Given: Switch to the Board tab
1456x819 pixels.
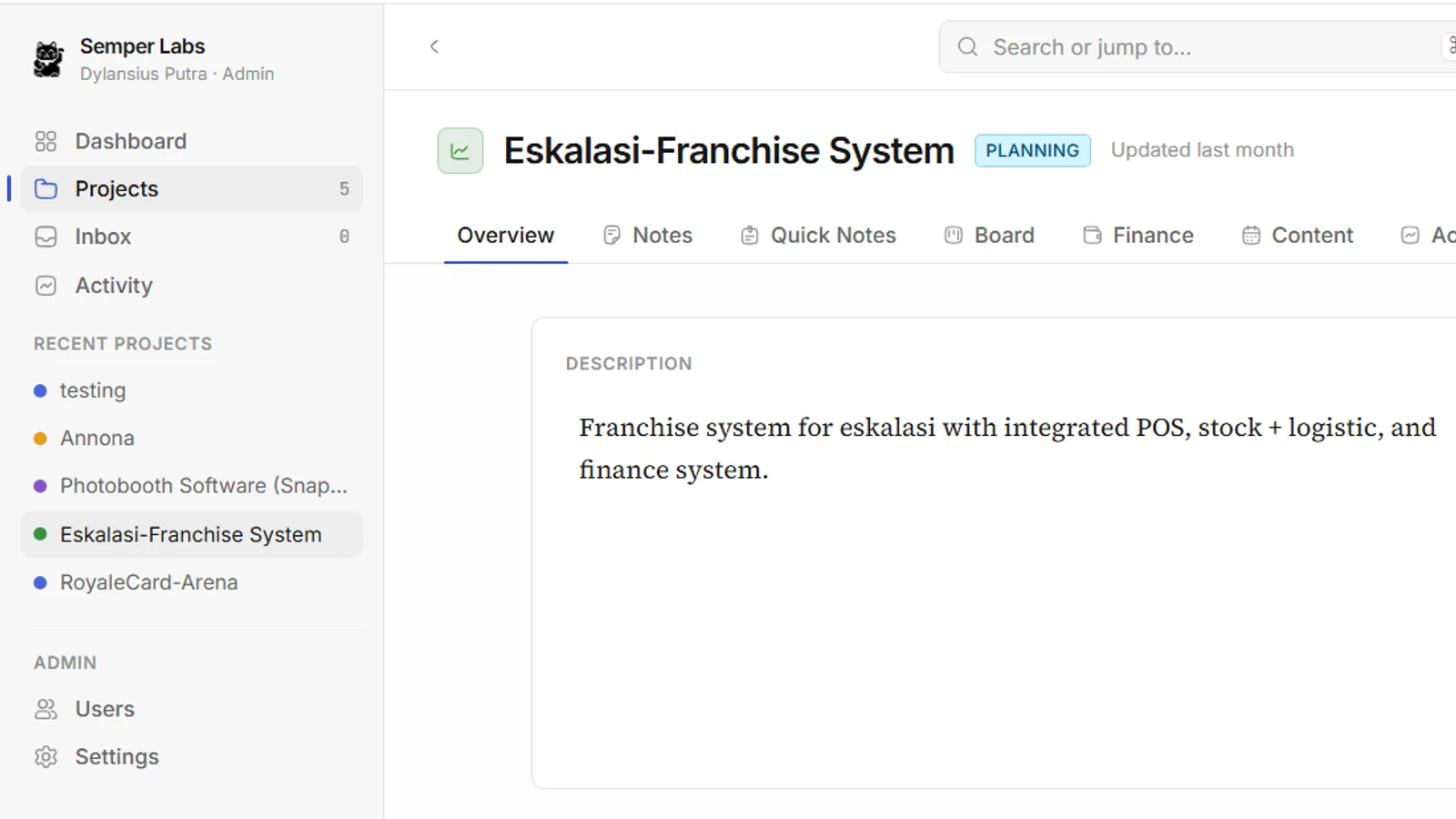Looking at the screenshot, I should (x=989, y=236).
